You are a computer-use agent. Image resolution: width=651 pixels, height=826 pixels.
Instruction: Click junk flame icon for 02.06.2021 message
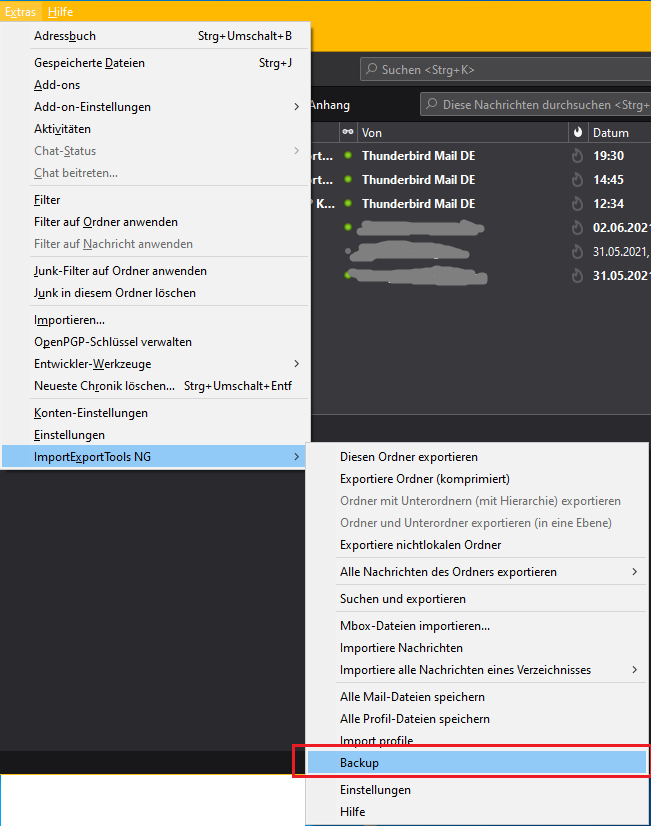click(x=577, y=227)
